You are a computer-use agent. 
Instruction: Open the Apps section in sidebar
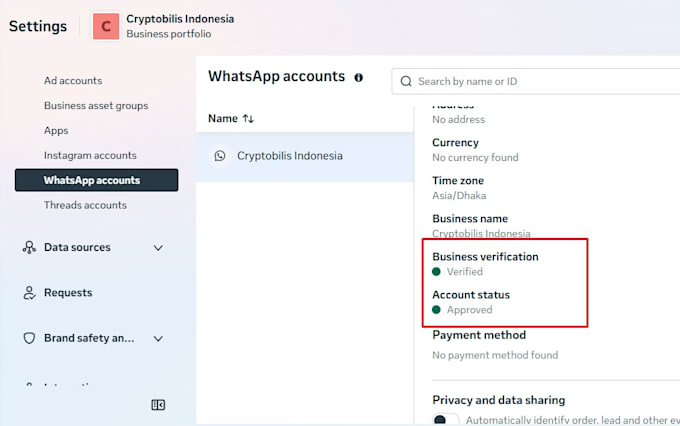[x=56, y=131]
